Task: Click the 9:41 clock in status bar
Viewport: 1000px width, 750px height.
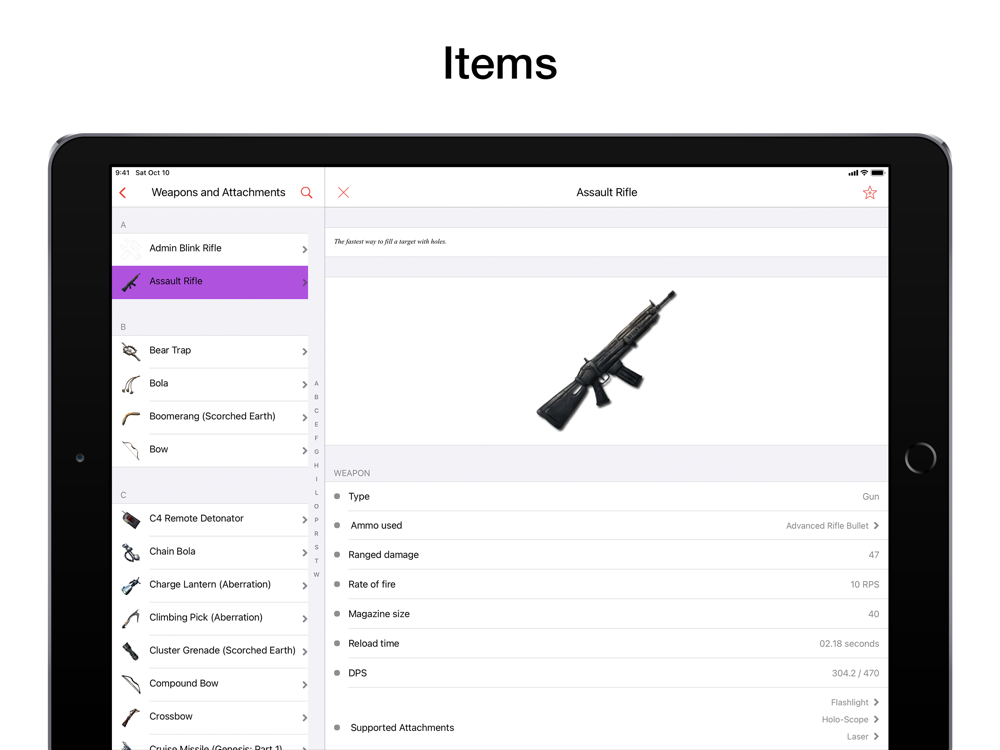Action: tap(122, 173)
